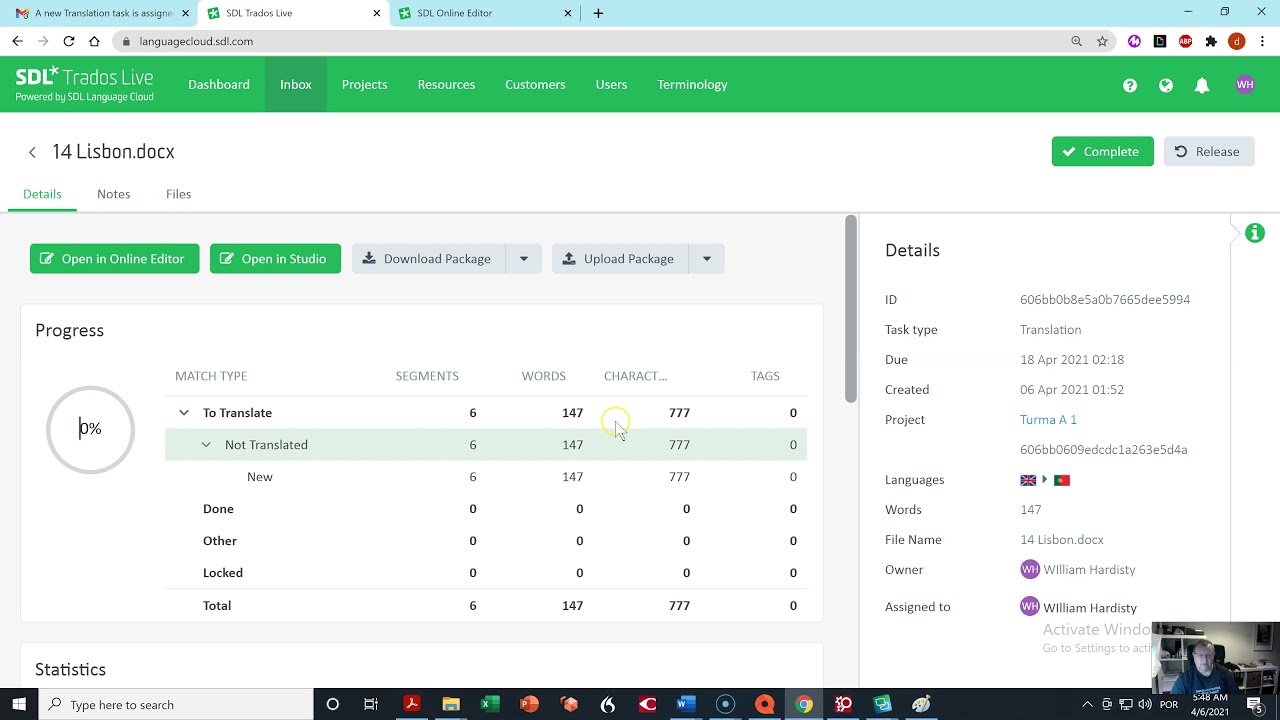This screenshot has height=720, width=1280.
Task: Click the main panel vertical scrollbar
Action: pos(851,310)
